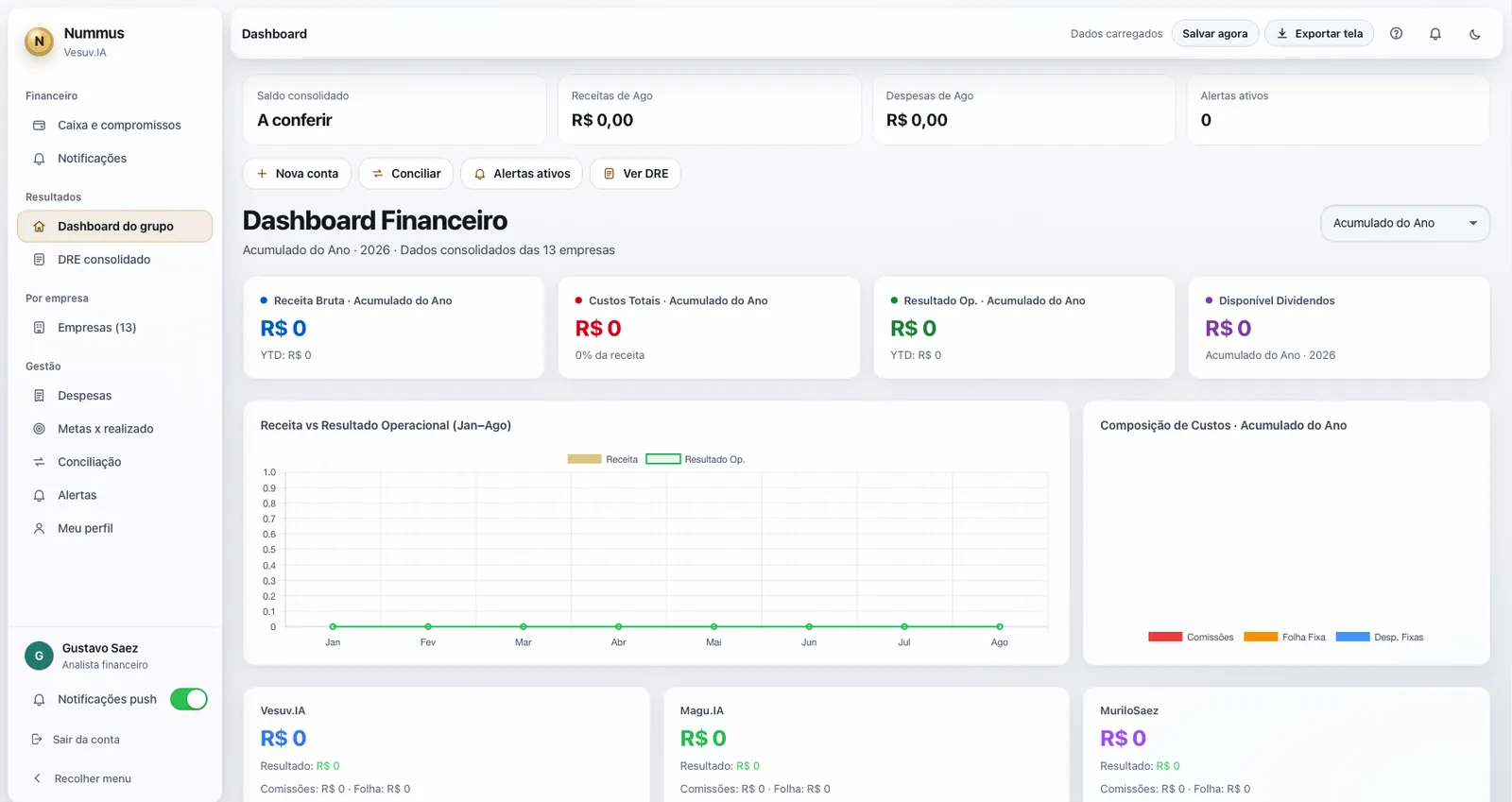Screen dimensions: 1512x802
Task: Click the Alertas bell icon in sidebar
Action: tap(39, 495)
